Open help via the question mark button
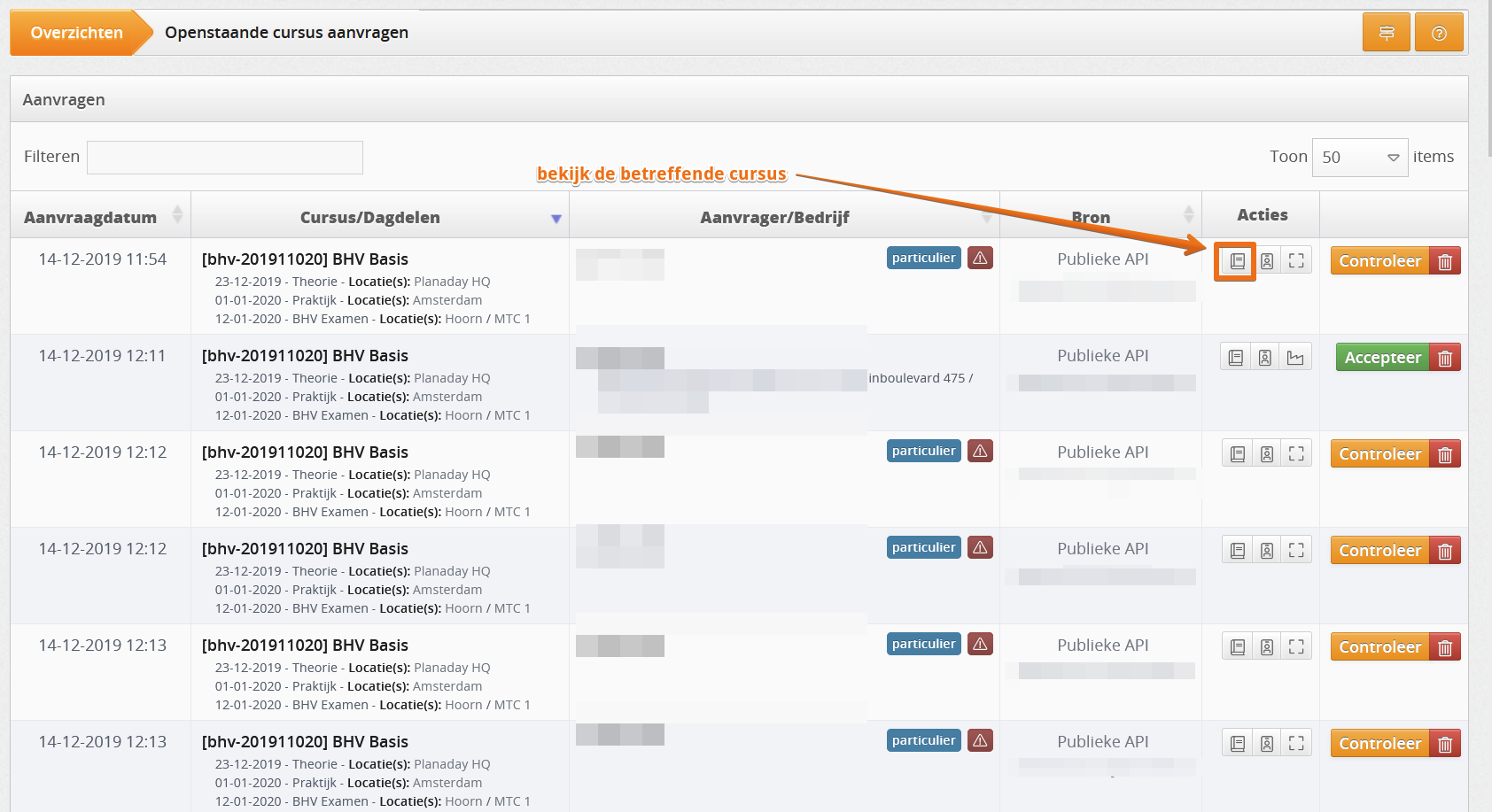Screen dimensions: 1492x812 pos(1439,33)
